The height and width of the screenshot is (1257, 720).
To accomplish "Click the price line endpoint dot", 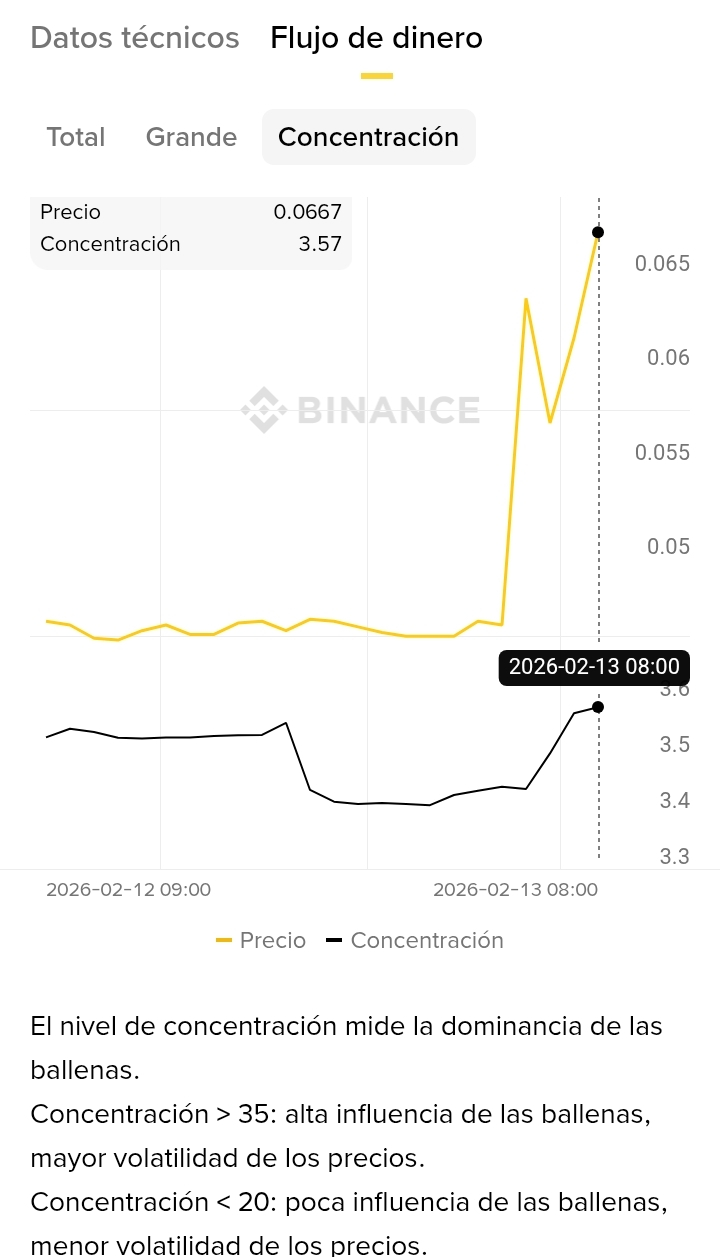I will click(x=598, y=232).
